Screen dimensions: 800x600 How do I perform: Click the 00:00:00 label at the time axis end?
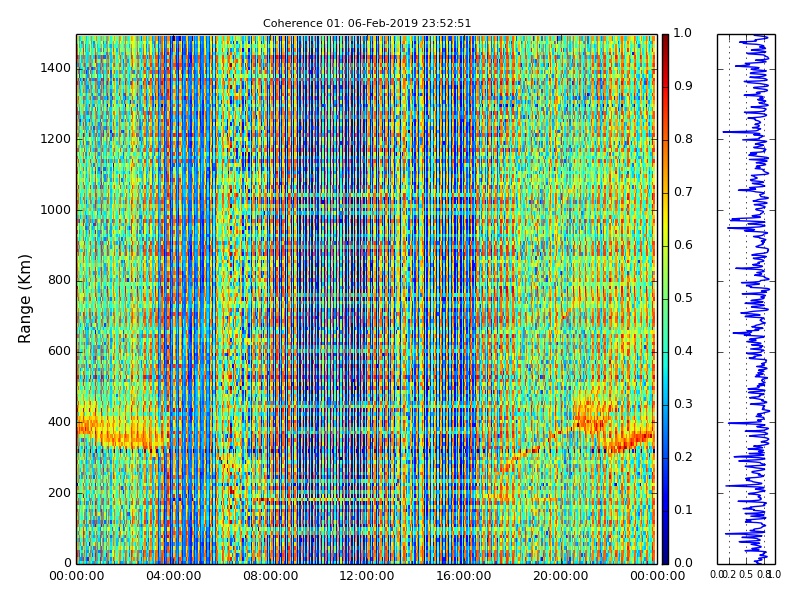click(x=658, y=577)
